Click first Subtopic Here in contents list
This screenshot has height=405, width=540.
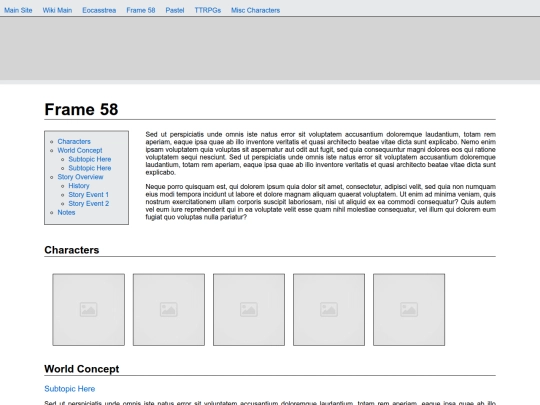(90, 159)
